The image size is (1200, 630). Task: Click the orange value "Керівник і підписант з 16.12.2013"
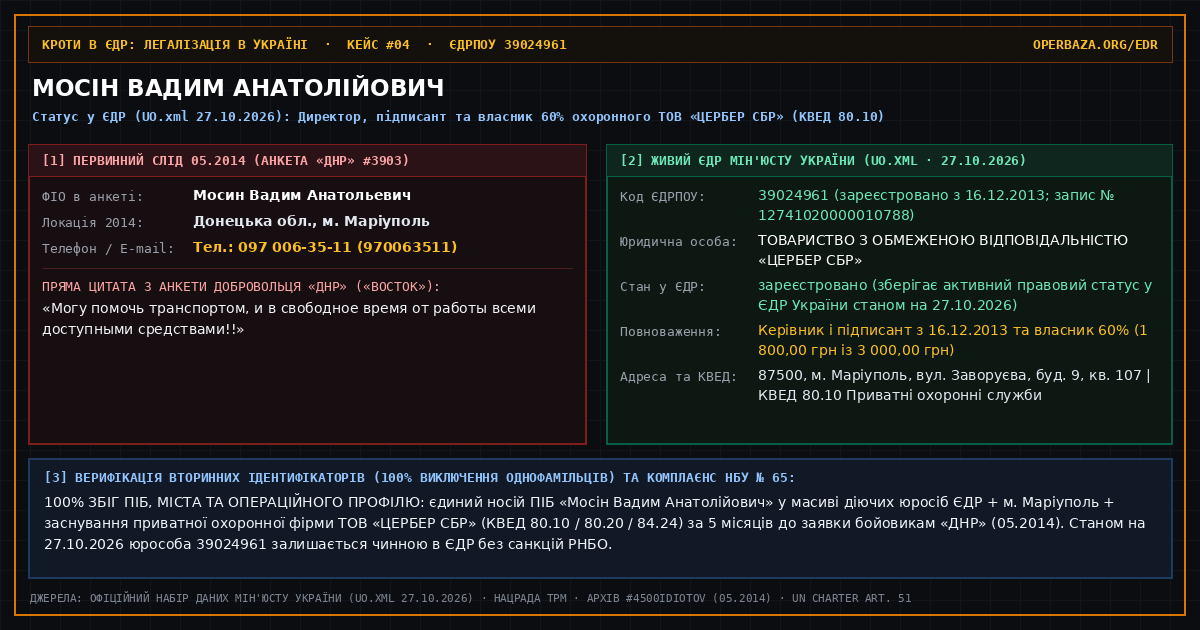(953, 340)
